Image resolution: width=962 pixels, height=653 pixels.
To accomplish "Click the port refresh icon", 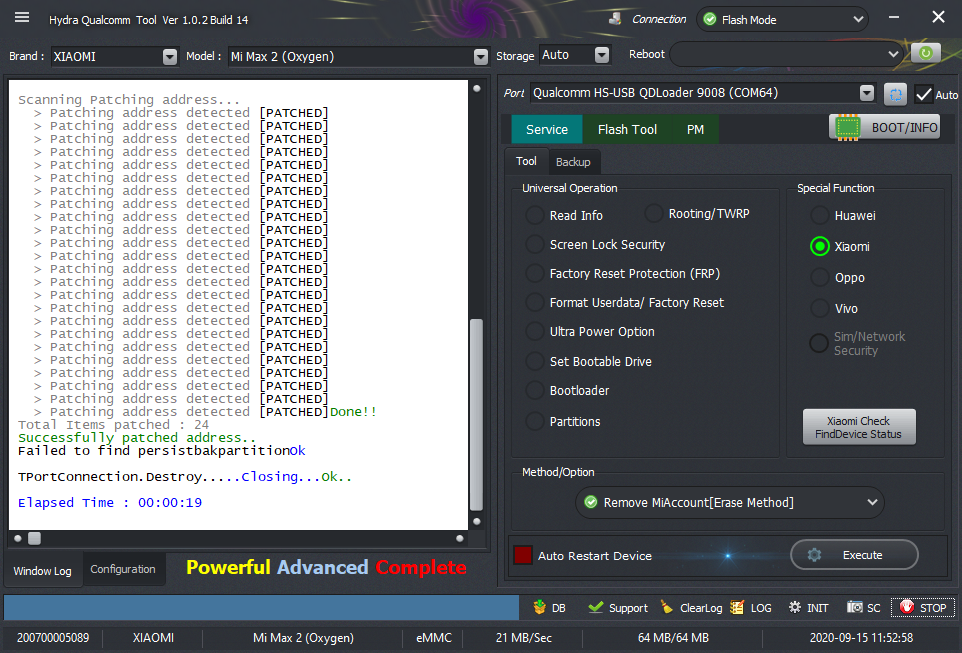I will [x=895, y=94].
